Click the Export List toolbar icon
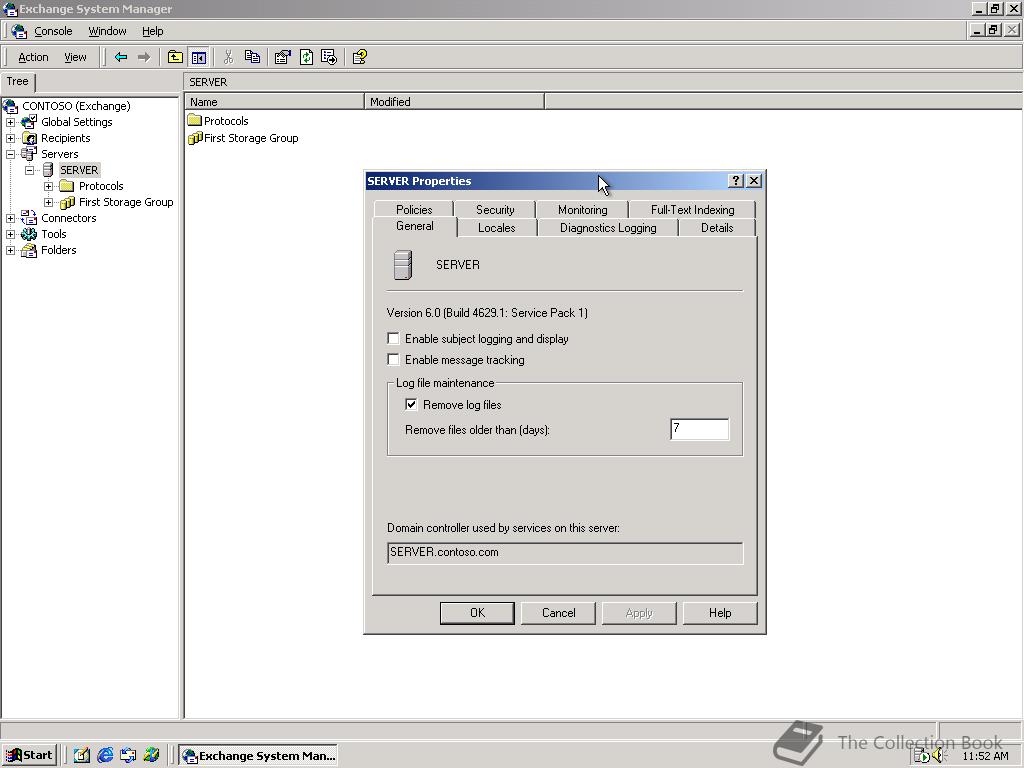The image size is (1024, 768). coord(329,57)
